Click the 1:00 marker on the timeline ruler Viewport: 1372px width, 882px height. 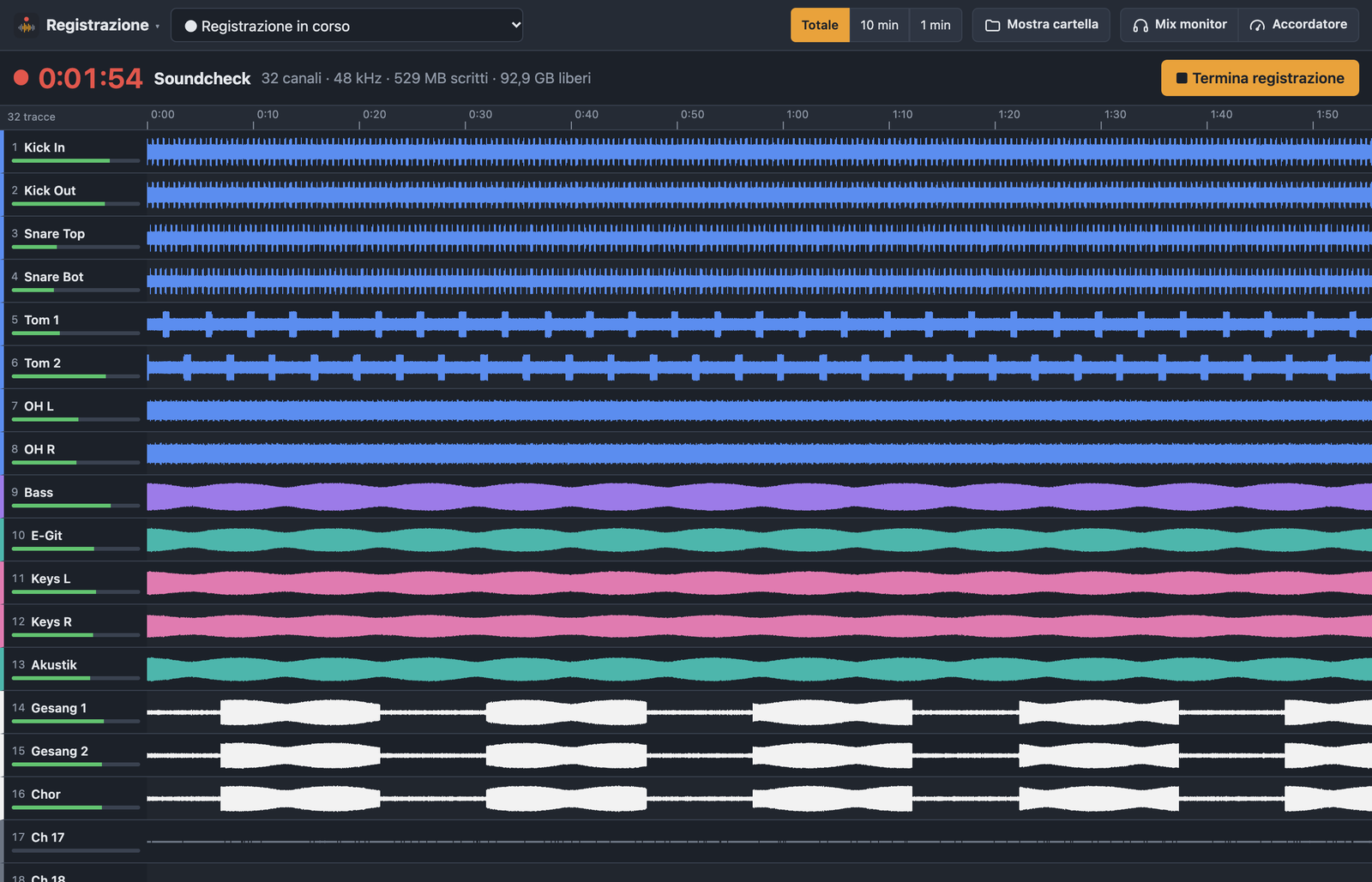pos(797,114)
